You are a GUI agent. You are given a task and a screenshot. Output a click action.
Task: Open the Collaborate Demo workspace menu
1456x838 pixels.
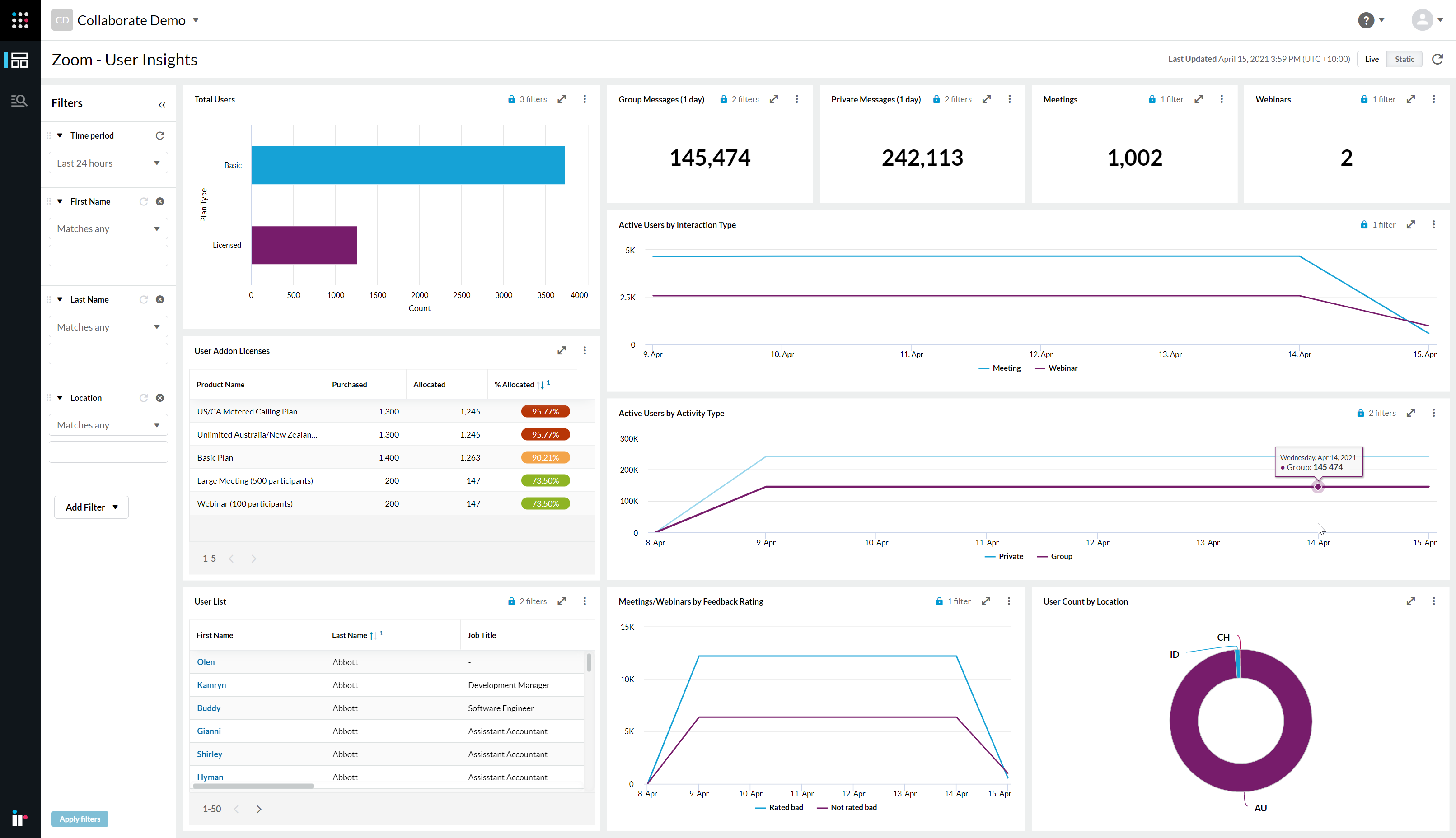196,20
